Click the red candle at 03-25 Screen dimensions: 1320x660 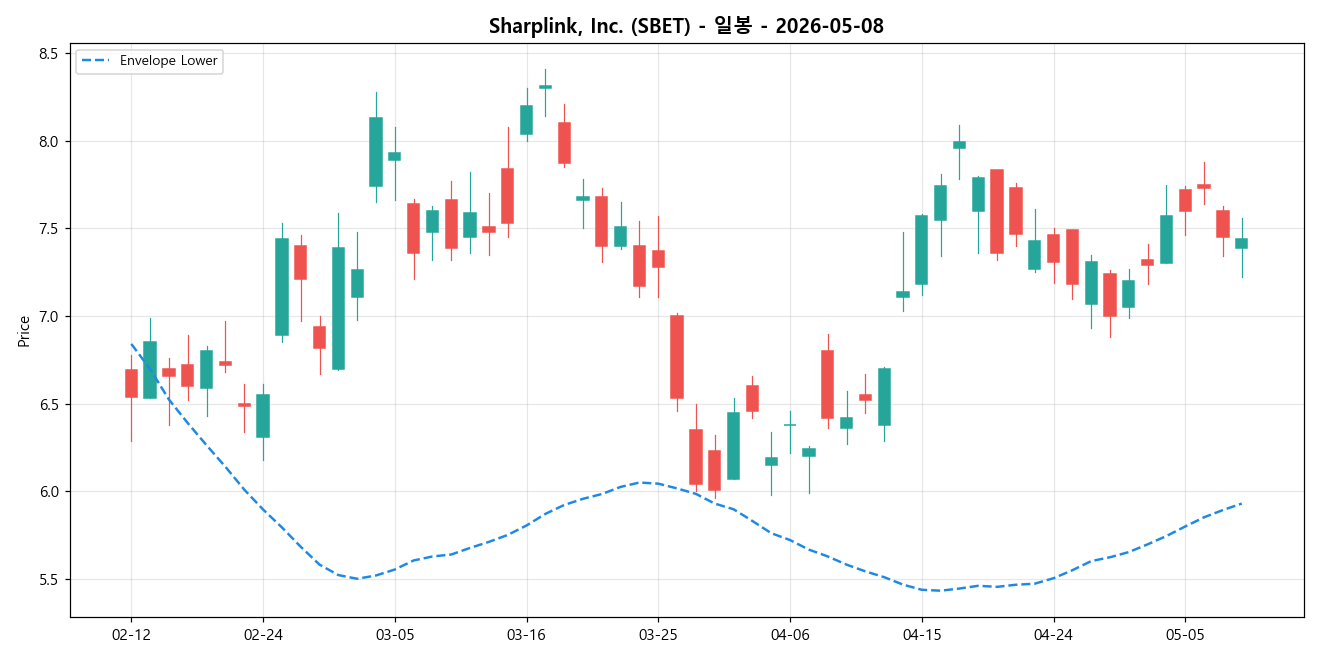pos(658,259)
